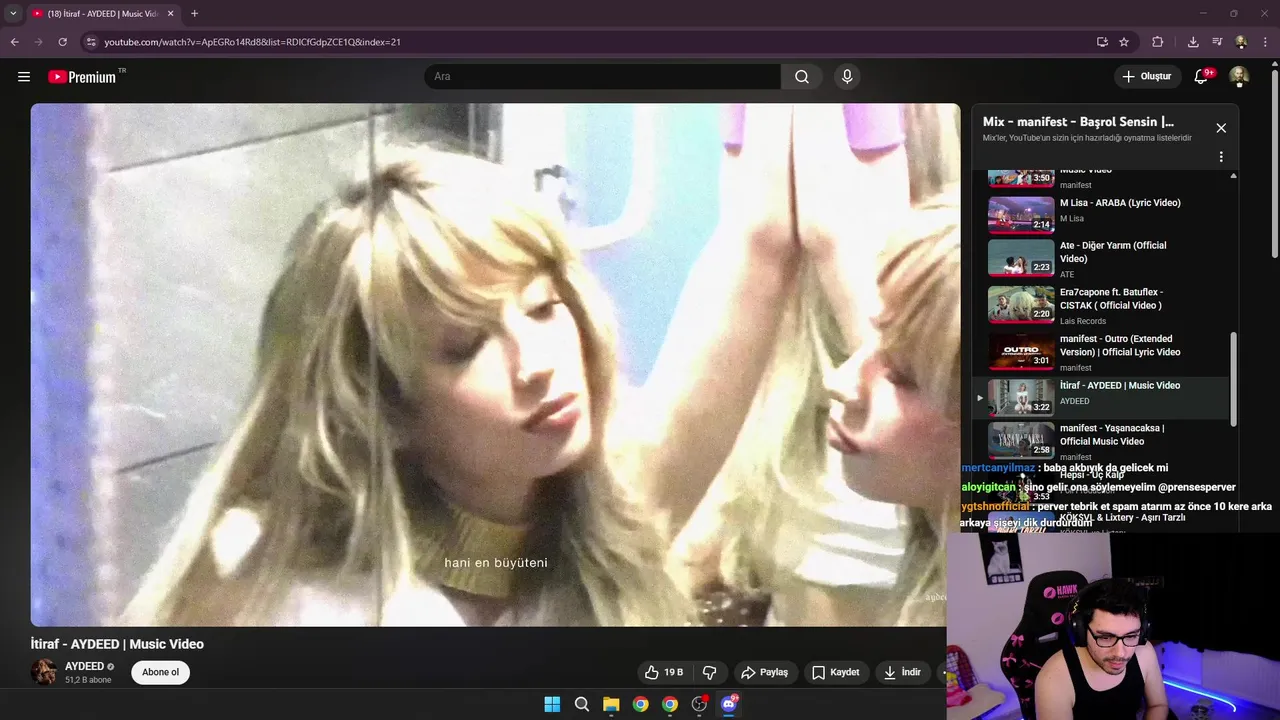
Task: Click the Oluştur create button
Action: pyautogui.click(x=1146, y=77)
